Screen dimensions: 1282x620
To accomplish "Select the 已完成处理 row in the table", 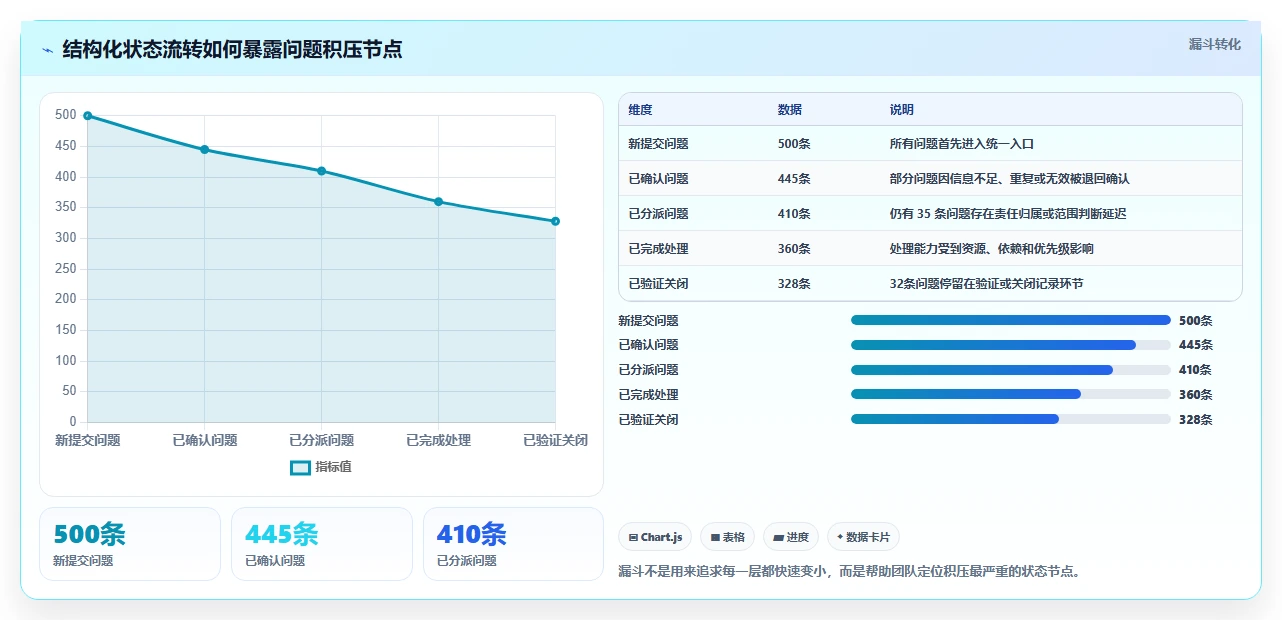I will (930, 249).
